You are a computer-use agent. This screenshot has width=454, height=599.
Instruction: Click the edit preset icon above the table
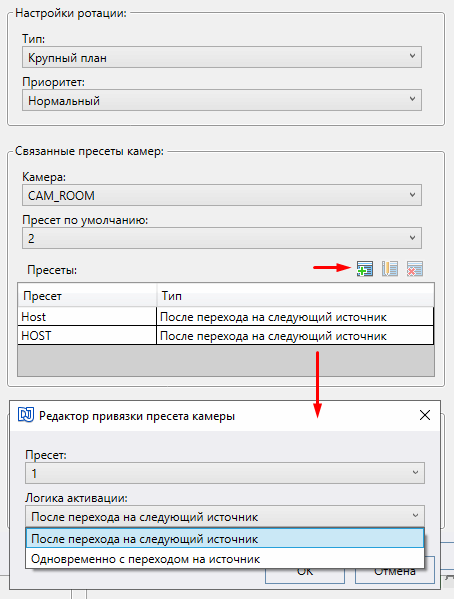(390, 269)
